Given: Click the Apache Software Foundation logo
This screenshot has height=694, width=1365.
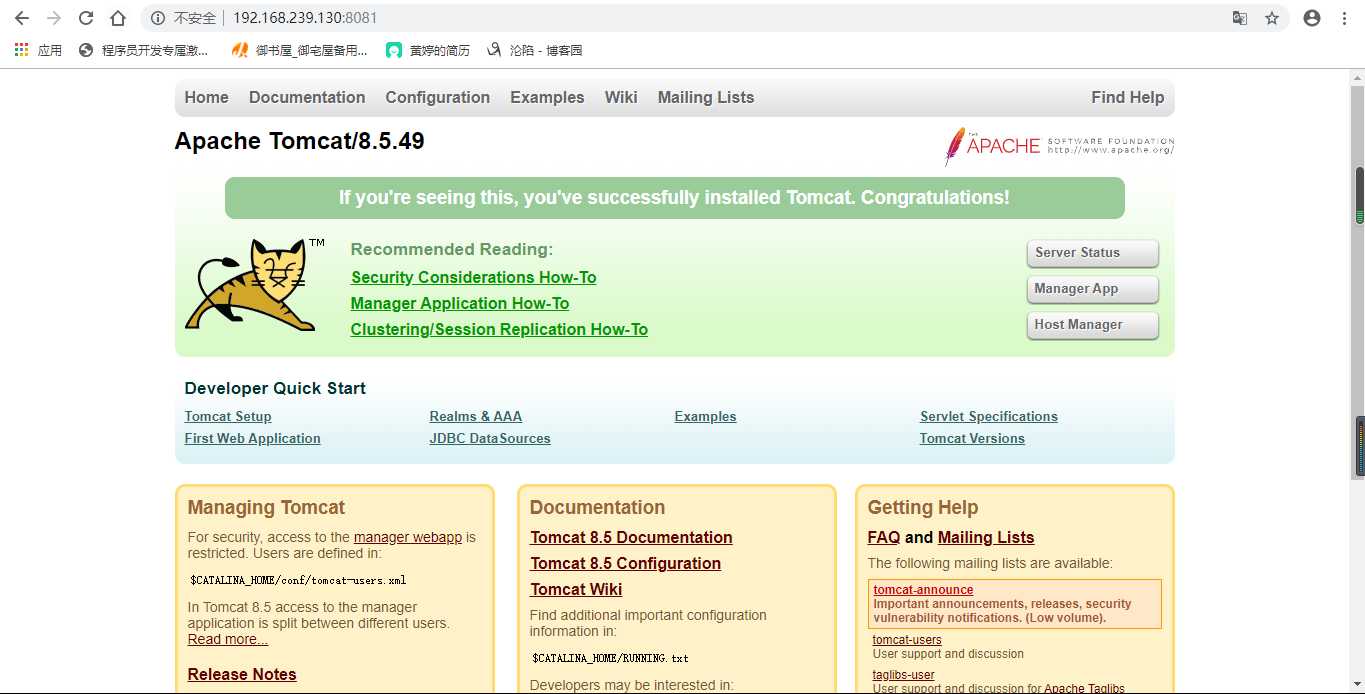Looking at the screenshot, I should (x=1059, y=146).
